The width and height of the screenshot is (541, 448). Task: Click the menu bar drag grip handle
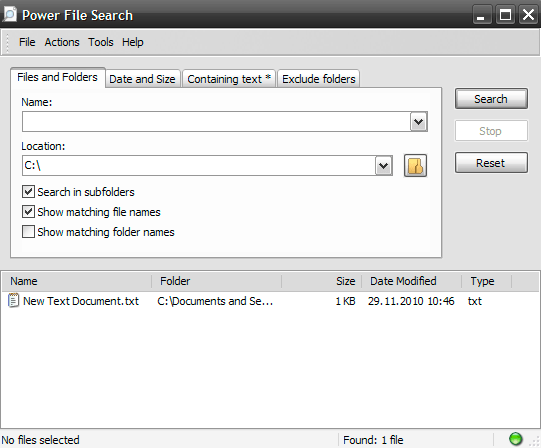[x=7, y=42]
